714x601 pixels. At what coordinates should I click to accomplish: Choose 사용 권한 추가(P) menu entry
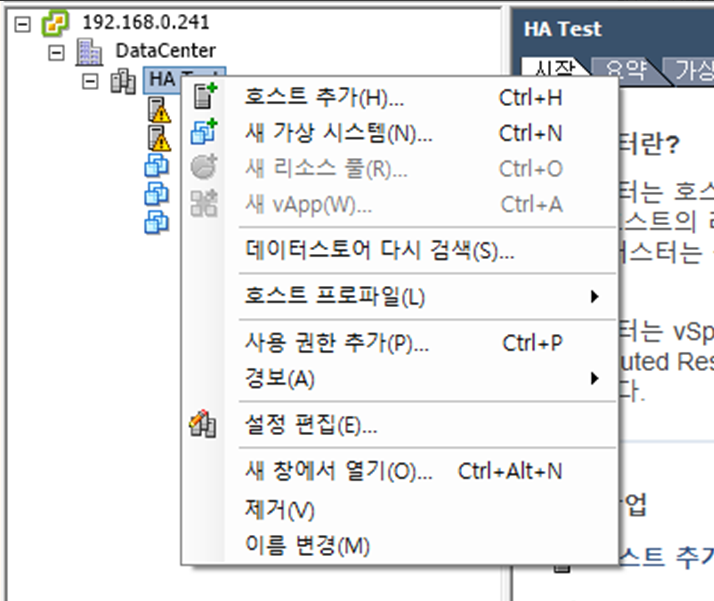[x=337, y=344]
